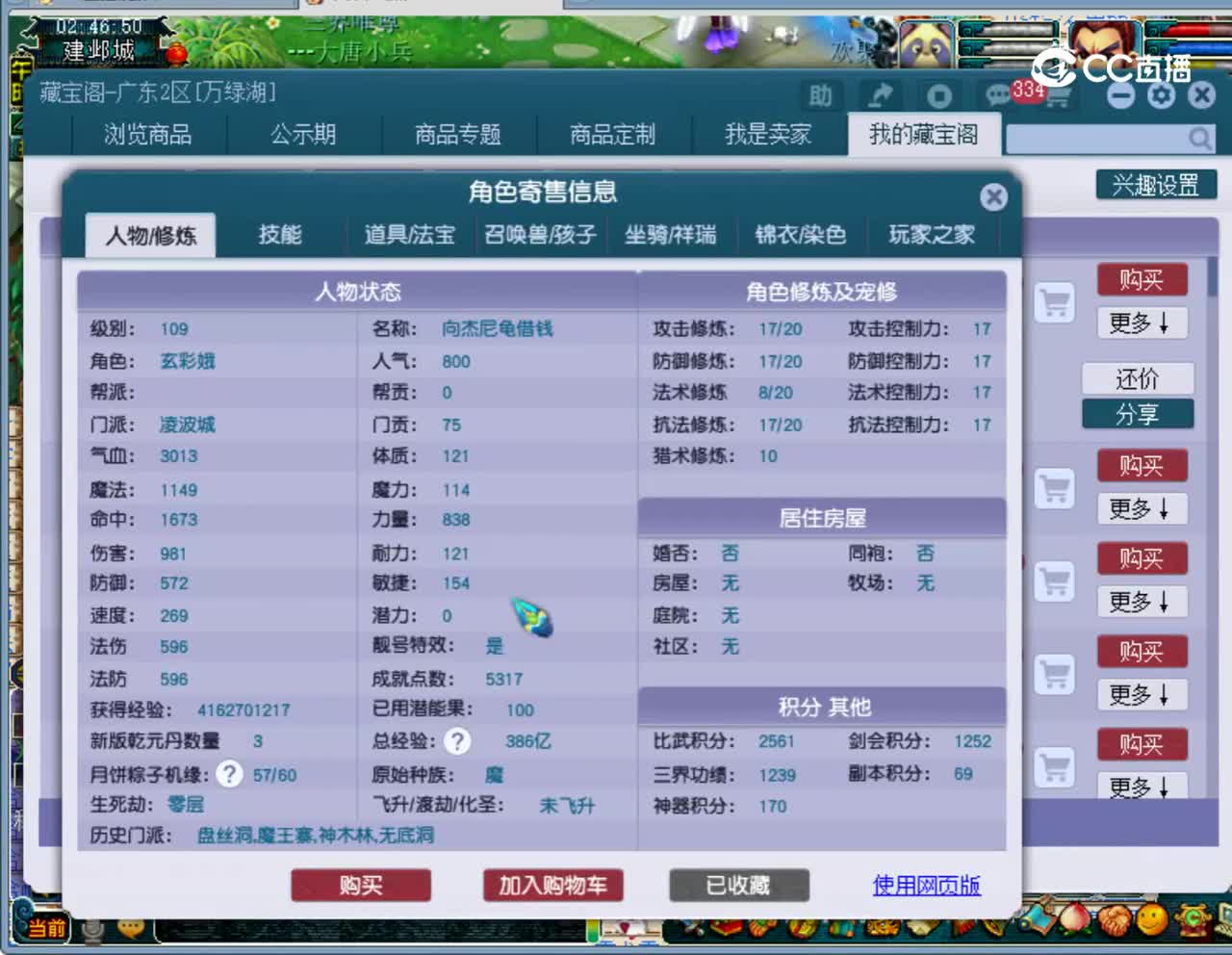Click the question mark beside 总经验
Screen dimensions: 1232x955
(457, 741)
